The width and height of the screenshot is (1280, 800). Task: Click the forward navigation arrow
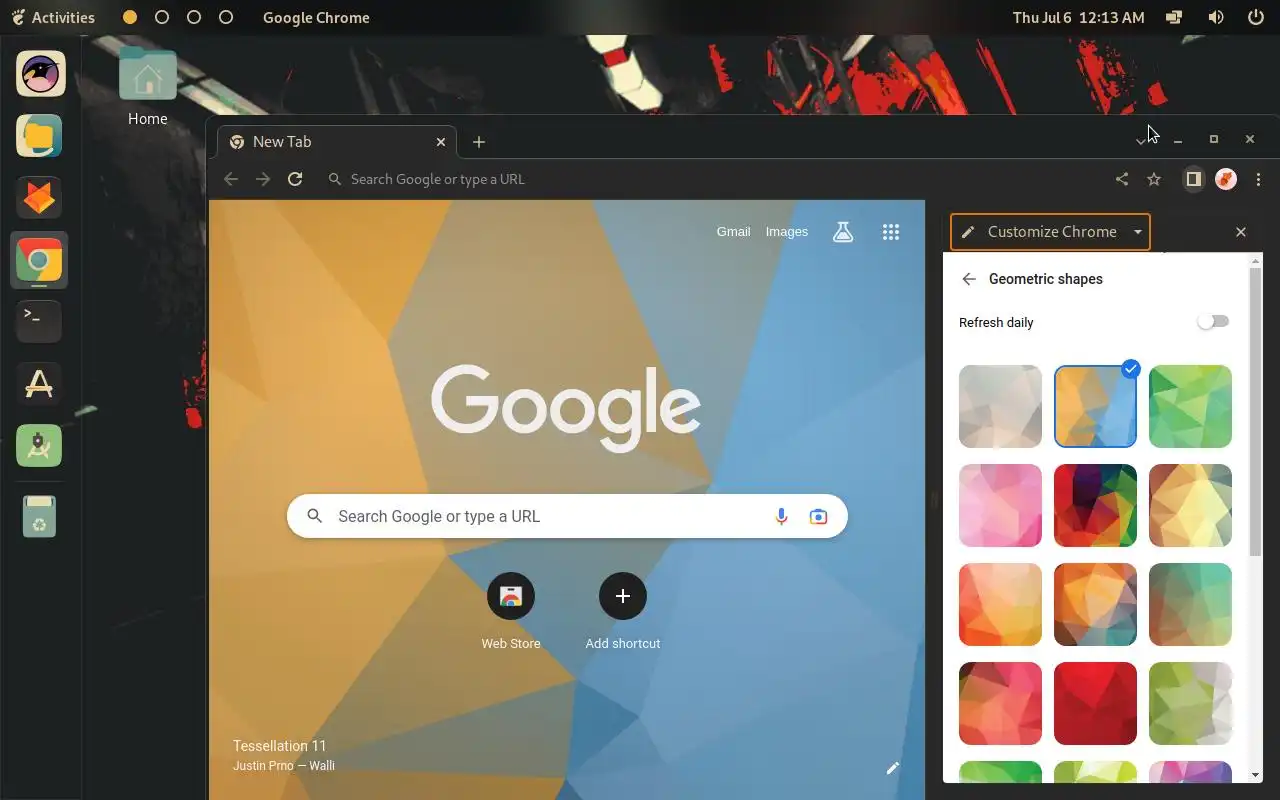point(263,179)
